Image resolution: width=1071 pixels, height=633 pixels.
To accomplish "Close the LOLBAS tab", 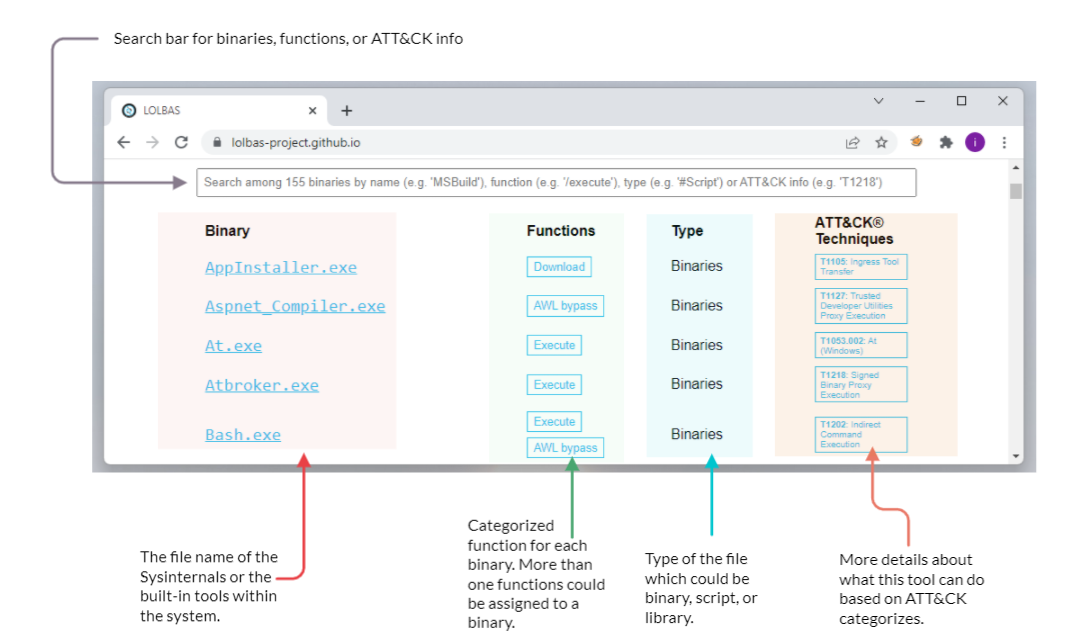I will (313, 111).
